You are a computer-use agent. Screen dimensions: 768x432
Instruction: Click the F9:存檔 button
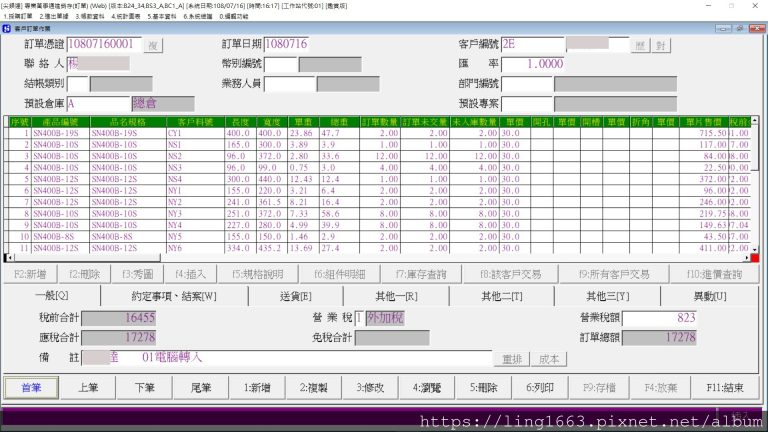pos(599,387)
